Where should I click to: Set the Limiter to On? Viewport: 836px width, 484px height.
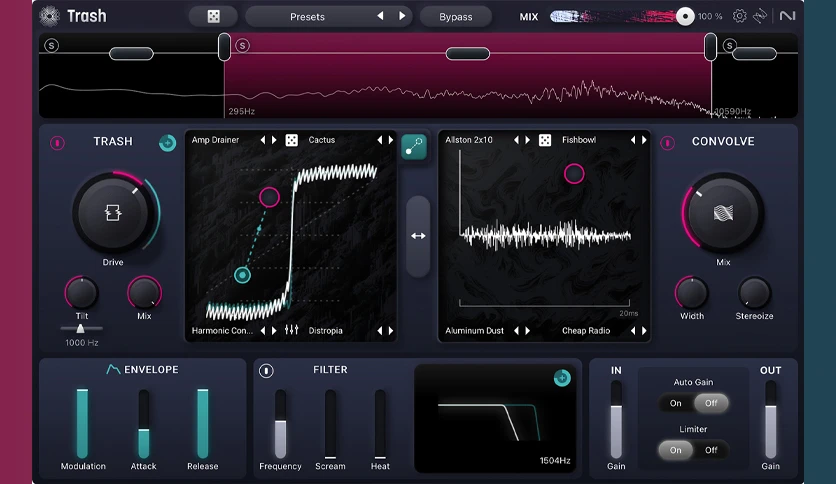676,450
